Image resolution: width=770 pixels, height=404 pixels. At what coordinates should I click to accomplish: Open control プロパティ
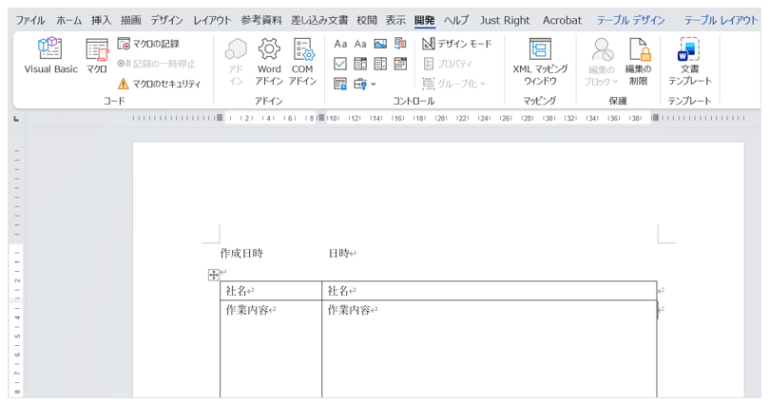tap(448, 64)
